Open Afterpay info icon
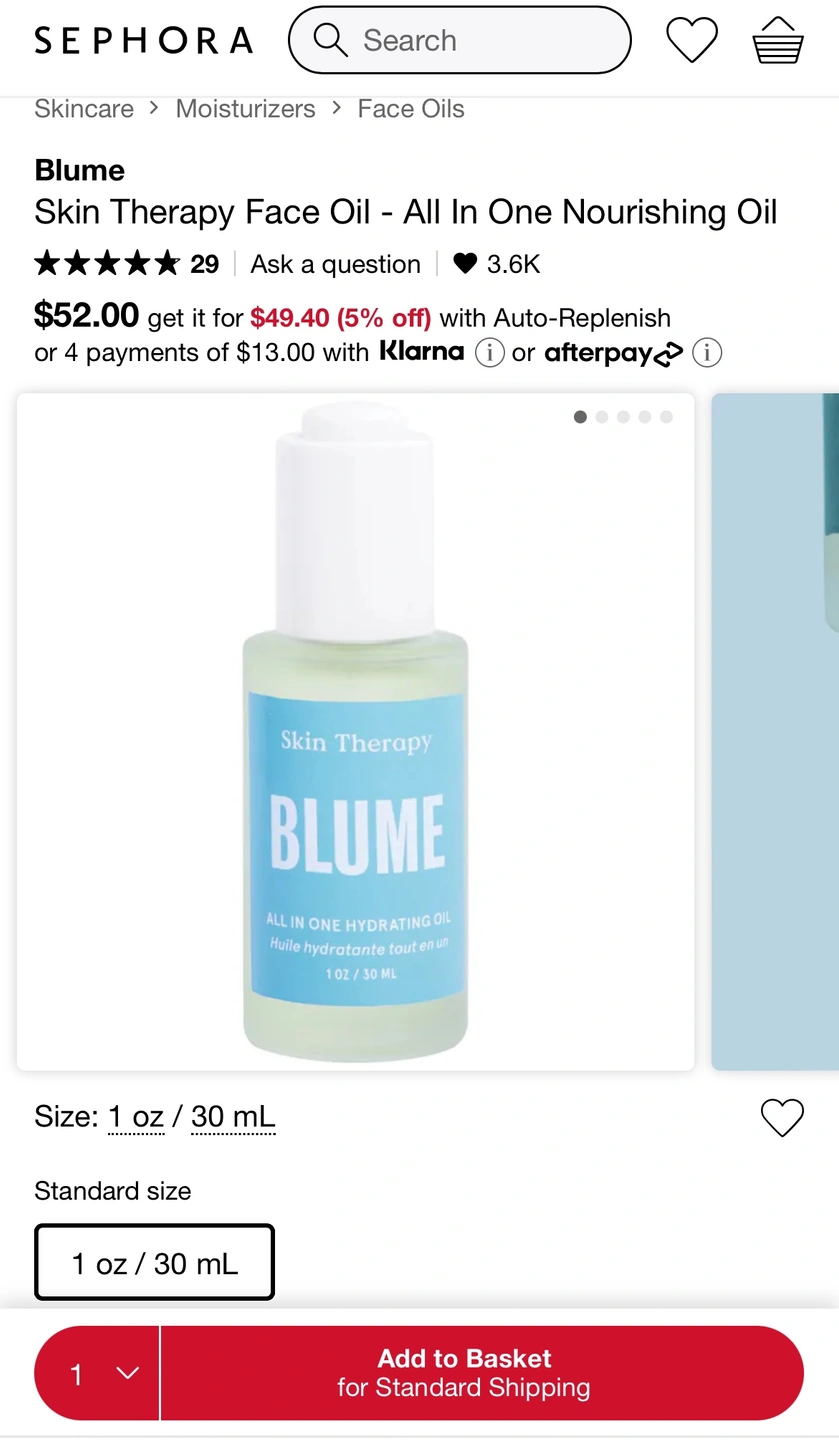Viewport: 839px width, 1440px height. (707, 353)
